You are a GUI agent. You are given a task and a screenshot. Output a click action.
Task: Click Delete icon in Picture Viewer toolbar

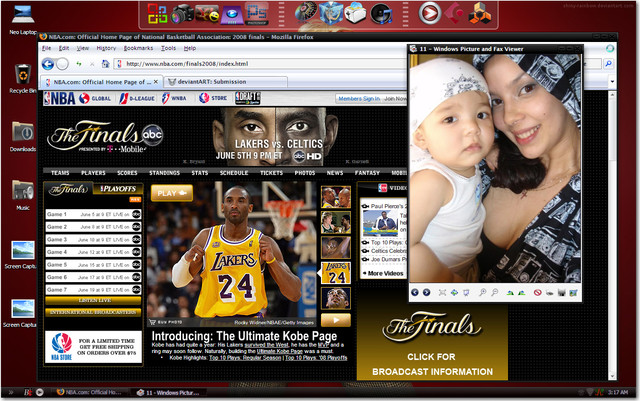pyautogui.click(x=536, y=292)
